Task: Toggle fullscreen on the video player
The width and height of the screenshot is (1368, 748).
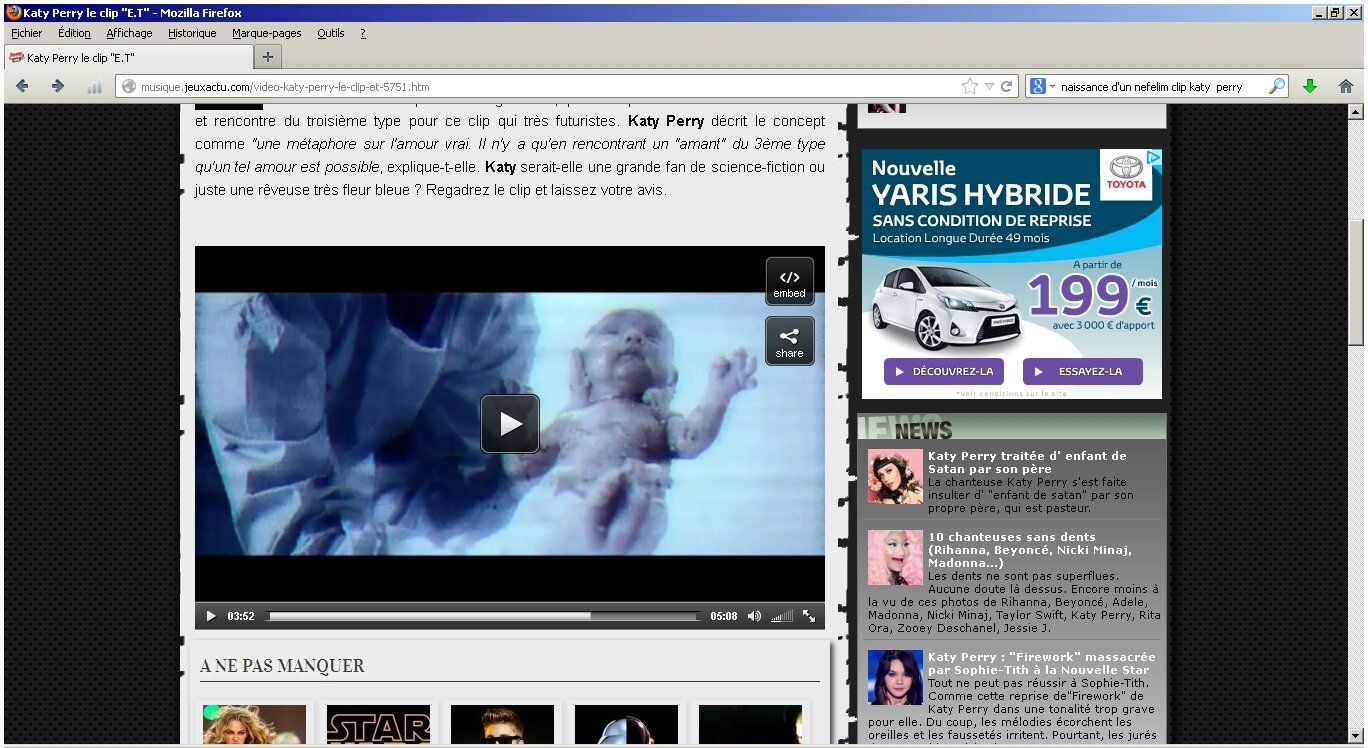Action: [809, 616]
